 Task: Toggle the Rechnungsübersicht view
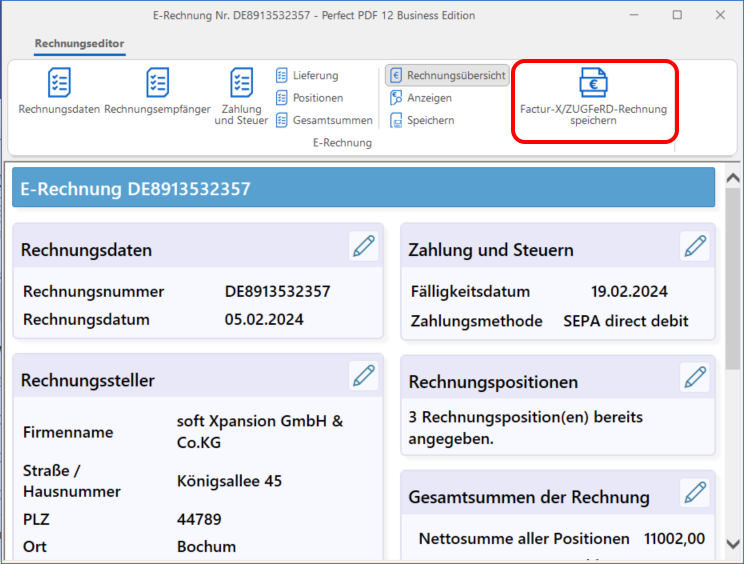point(448,76)
